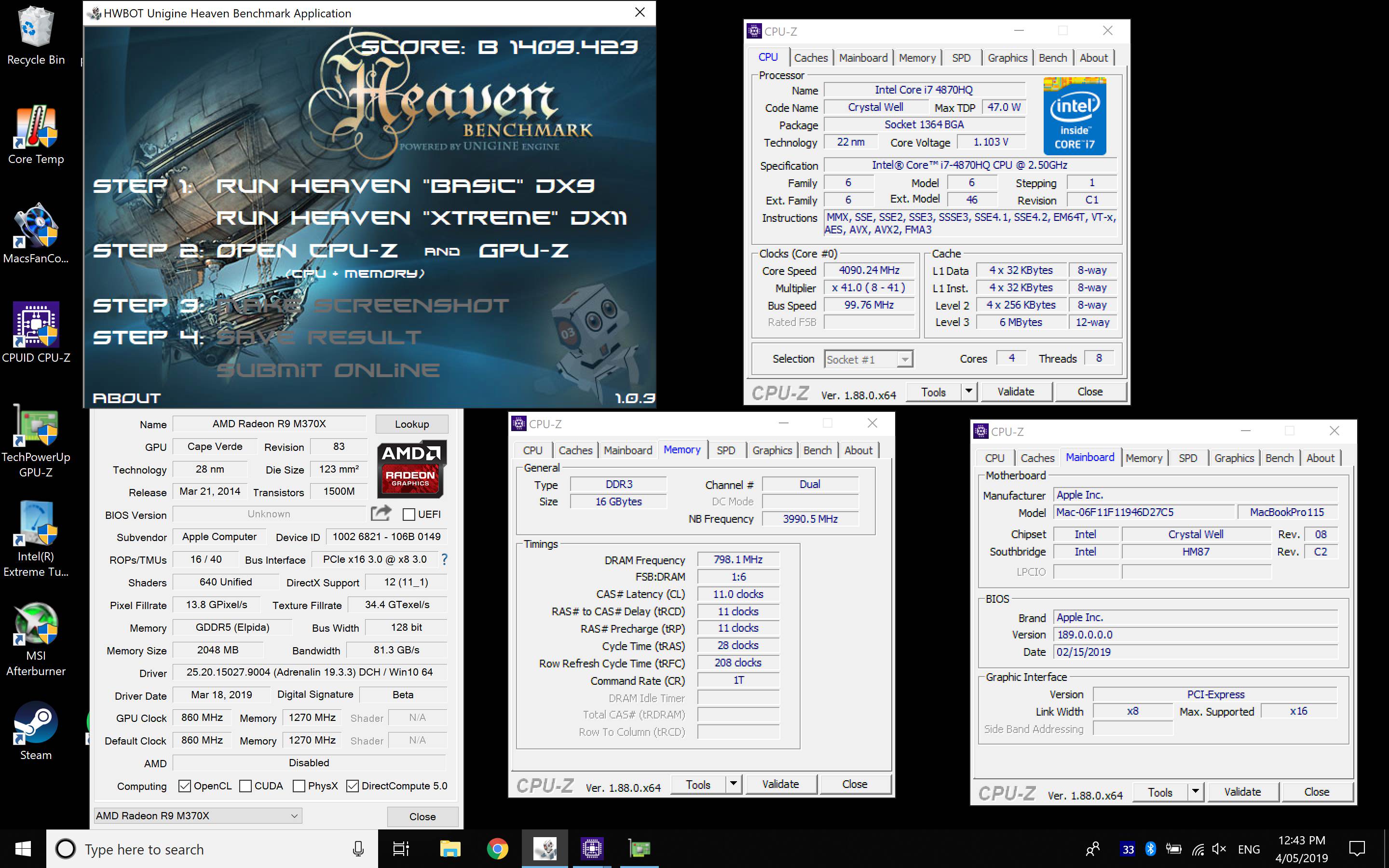Open File Explorer from the taskbar

[x=450, y=849]
